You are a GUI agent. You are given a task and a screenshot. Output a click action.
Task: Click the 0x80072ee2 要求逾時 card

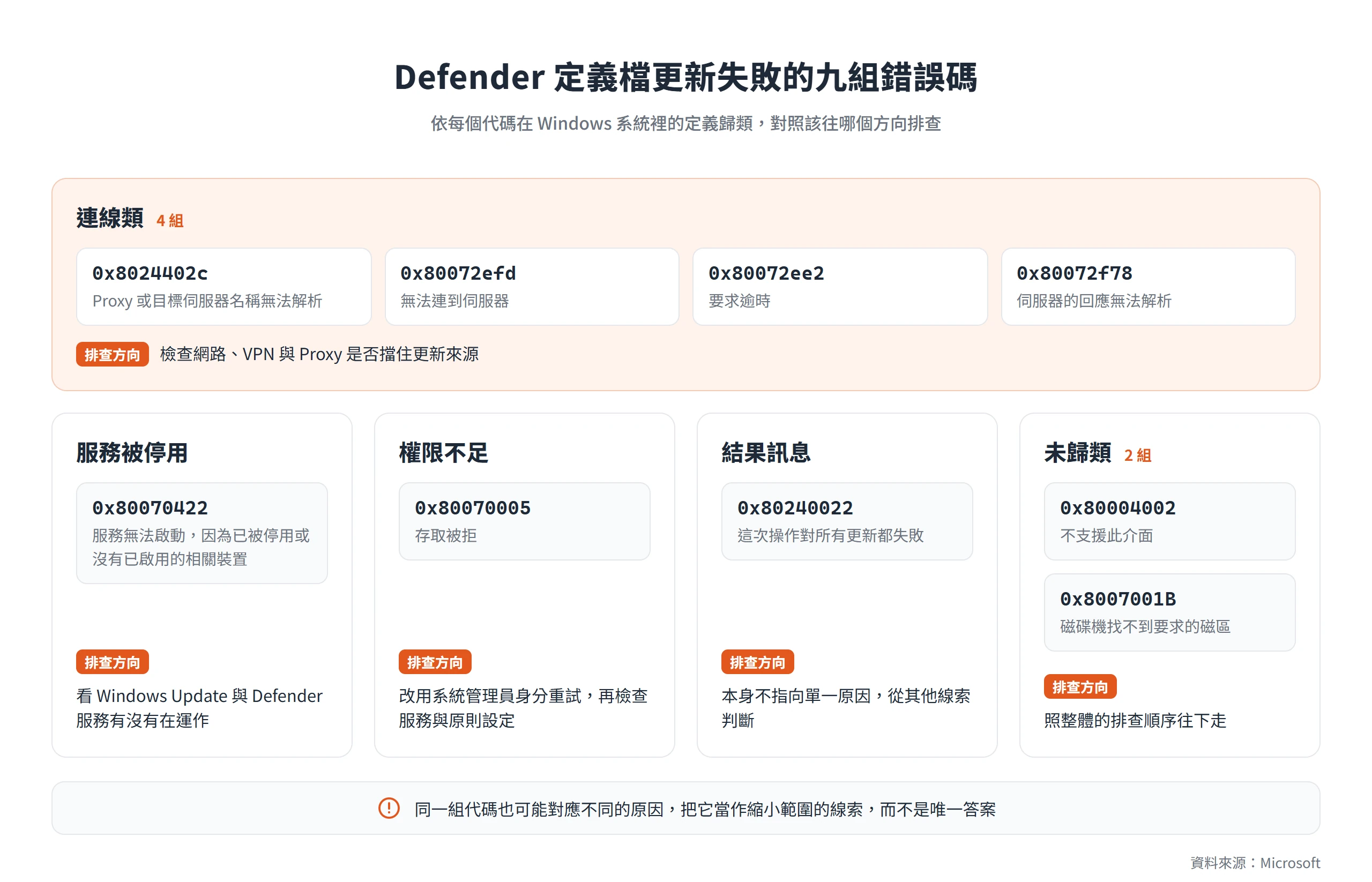pos(840,286)
